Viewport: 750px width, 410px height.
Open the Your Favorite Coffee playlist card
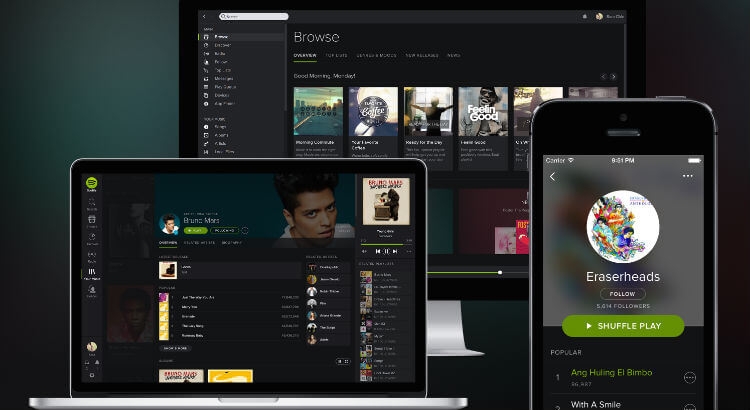tap(373, 122)
